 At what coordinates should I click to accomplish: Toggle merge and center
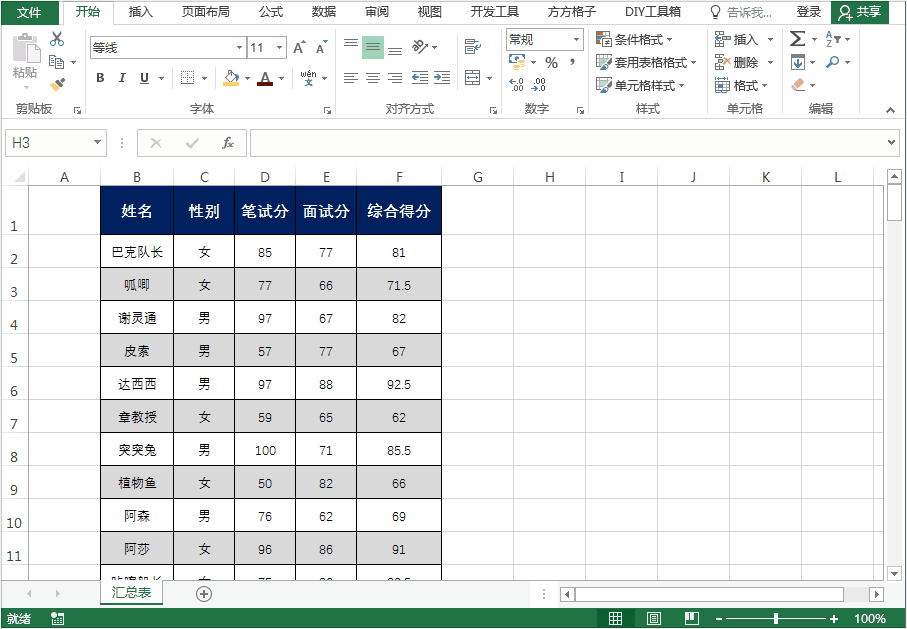471,76
